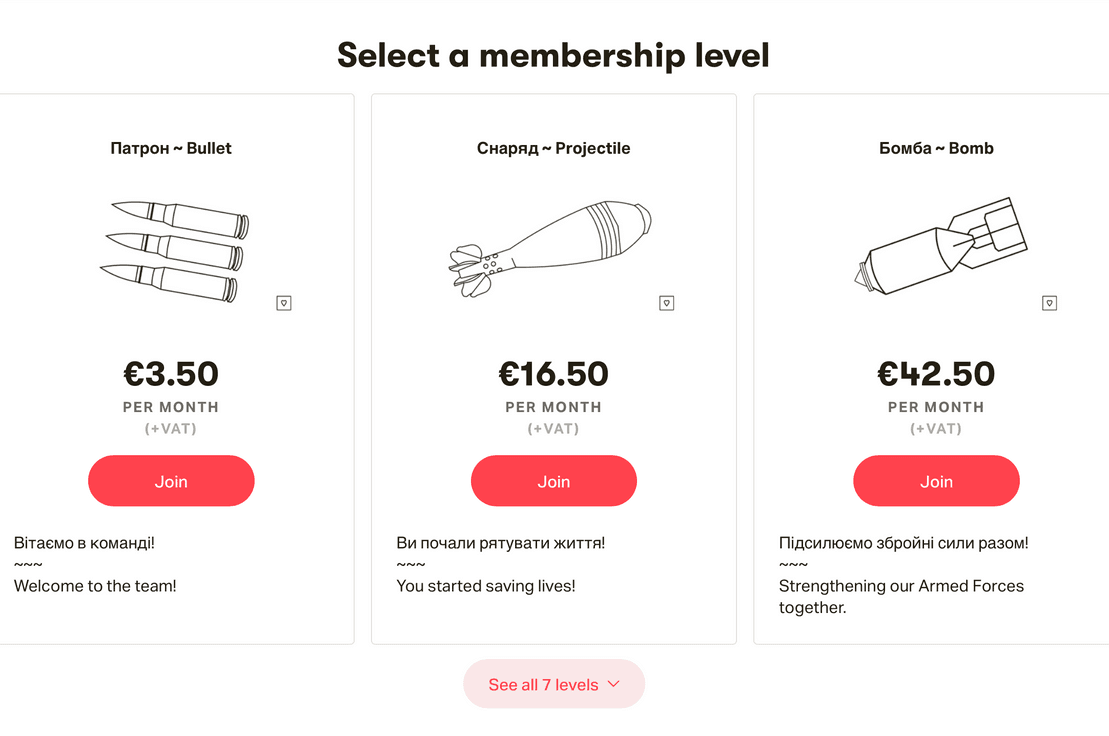This screenshot has height=736, width=1109.
Task: Click You started saving lives description
Action: tap(486, 586)
